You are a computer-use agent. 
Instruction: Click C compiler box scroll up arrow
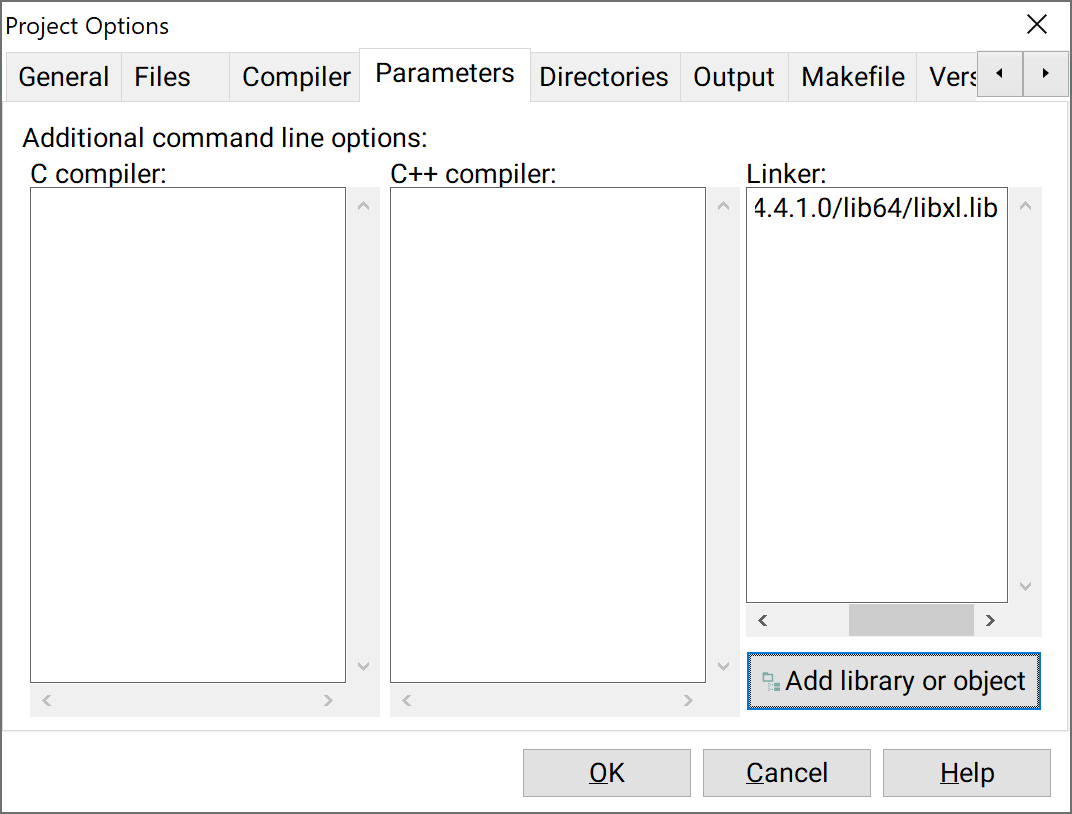pyautogui.click(x=364, y=206)
